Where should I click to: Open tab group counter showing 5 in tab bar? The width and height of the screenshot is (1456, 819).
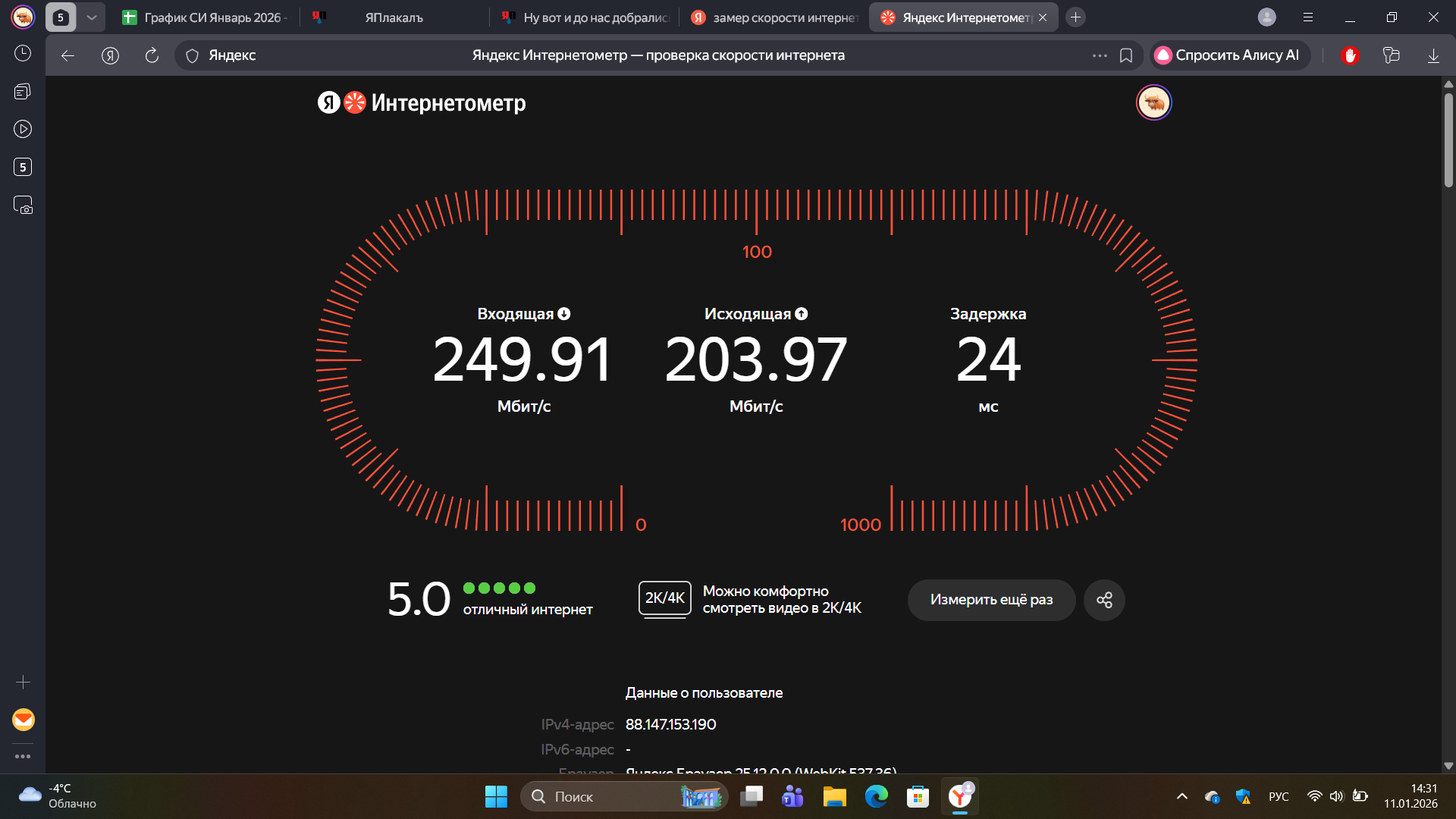click(x=61, y=17)
